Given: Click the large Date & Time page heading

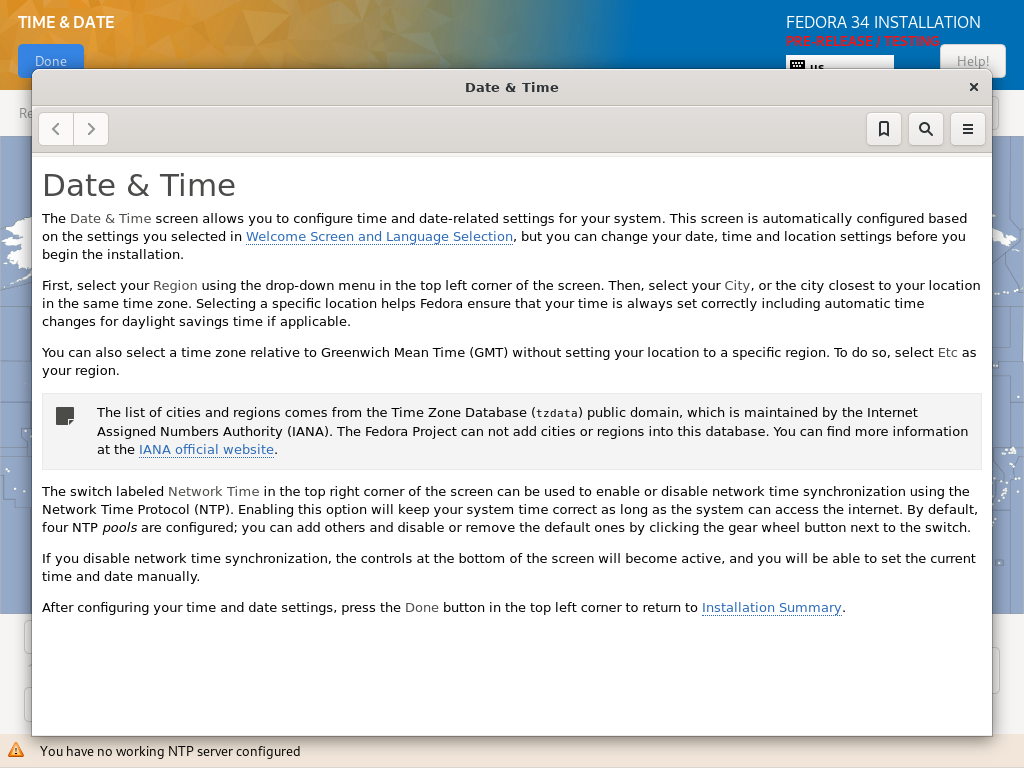Looking at the screenshot, I should click(139, 185).
